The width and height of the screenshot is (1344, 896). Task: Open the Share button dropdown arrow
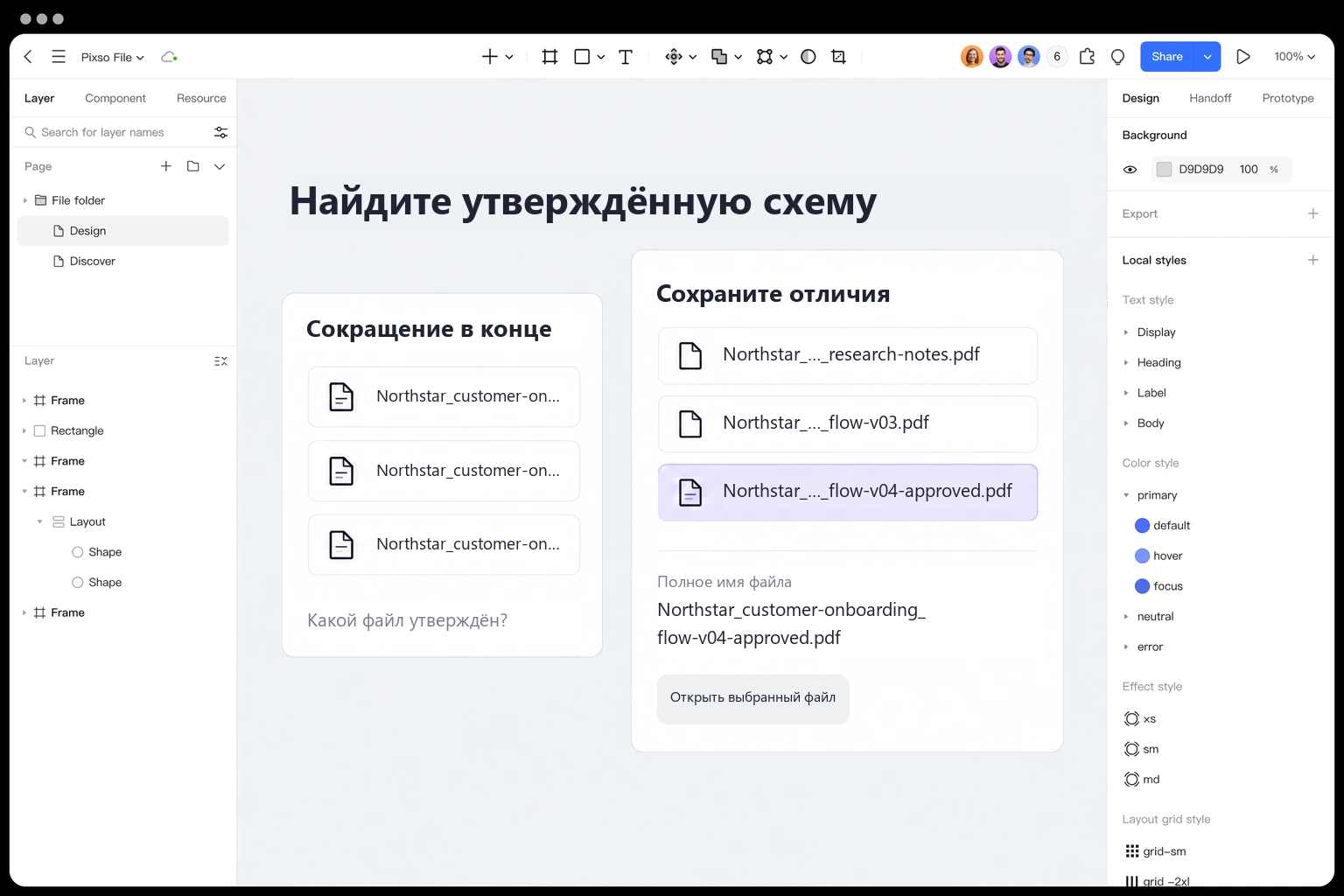click(x=1207, y=57)
